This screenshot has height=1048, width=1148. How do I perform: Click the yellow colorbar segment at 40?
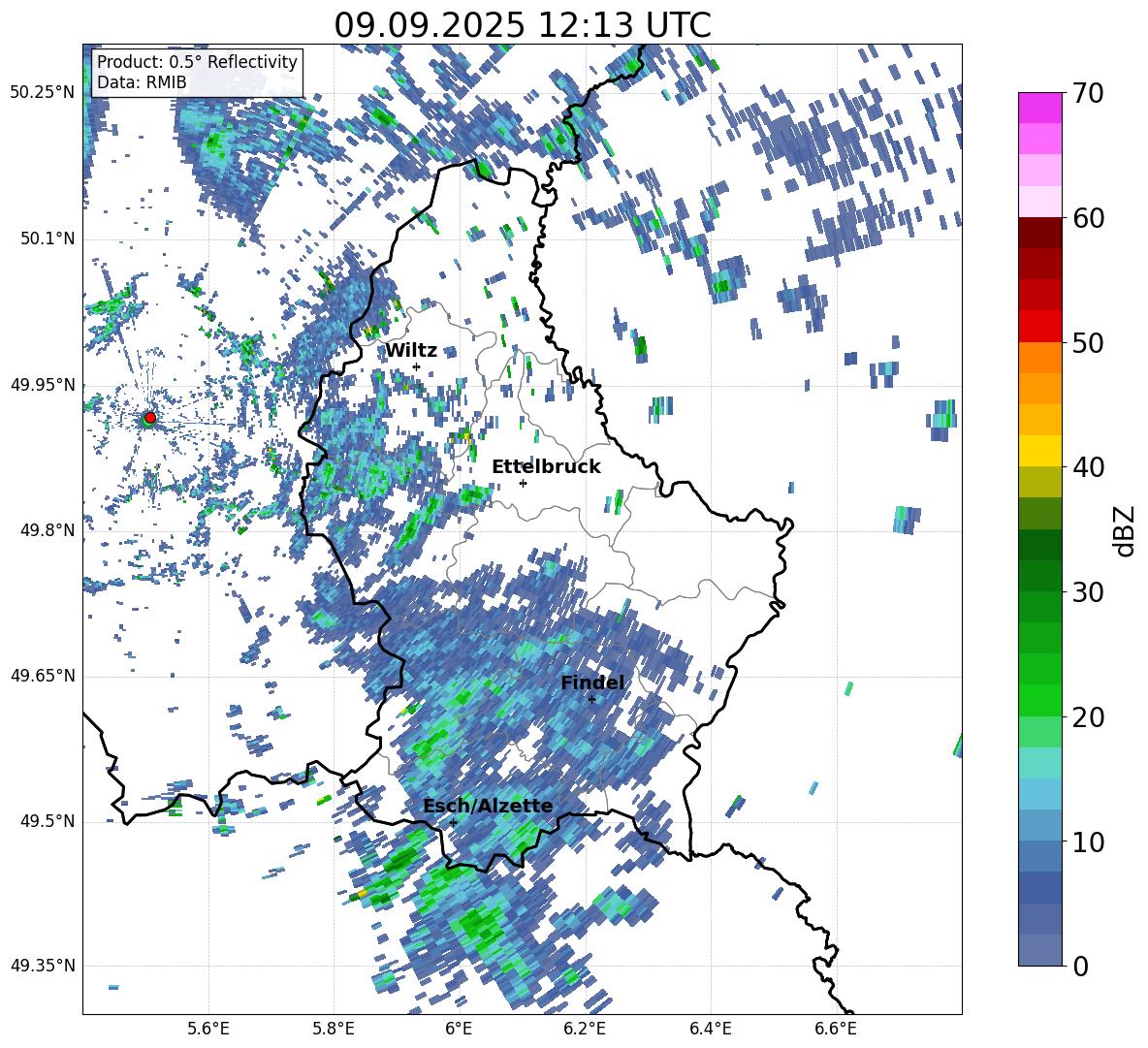pos(1040,451)
